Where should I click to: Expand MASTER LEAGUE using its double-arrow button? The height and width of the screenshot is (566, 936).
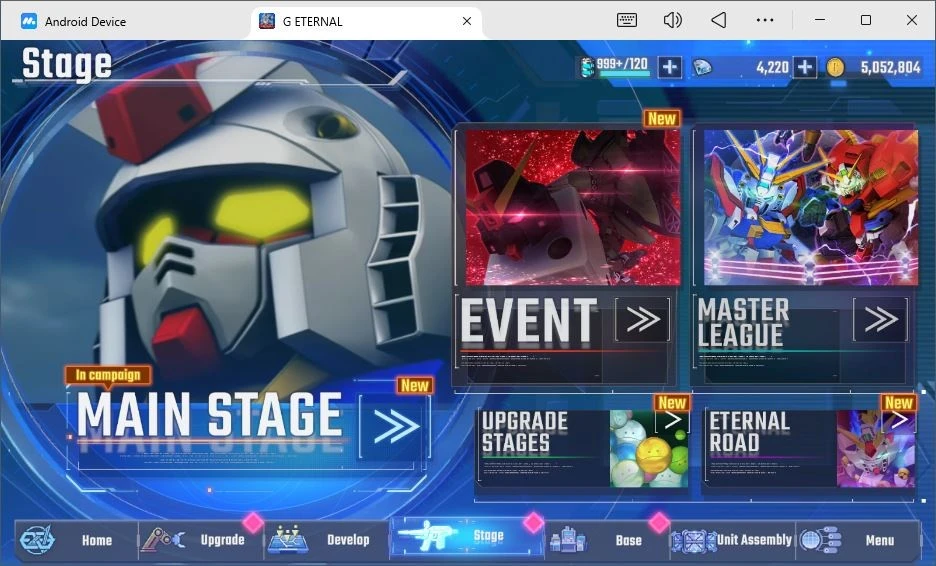point(880,319)
